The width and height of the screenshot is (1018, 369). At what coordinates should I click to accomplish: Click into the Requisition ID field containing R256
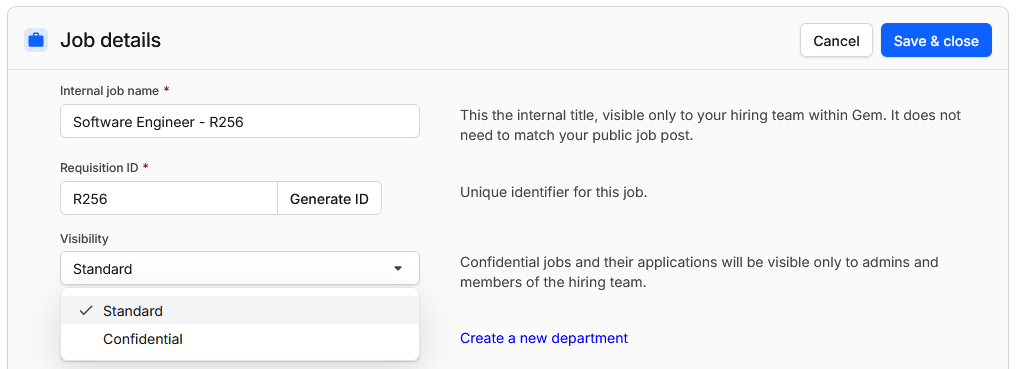(169, 199)
